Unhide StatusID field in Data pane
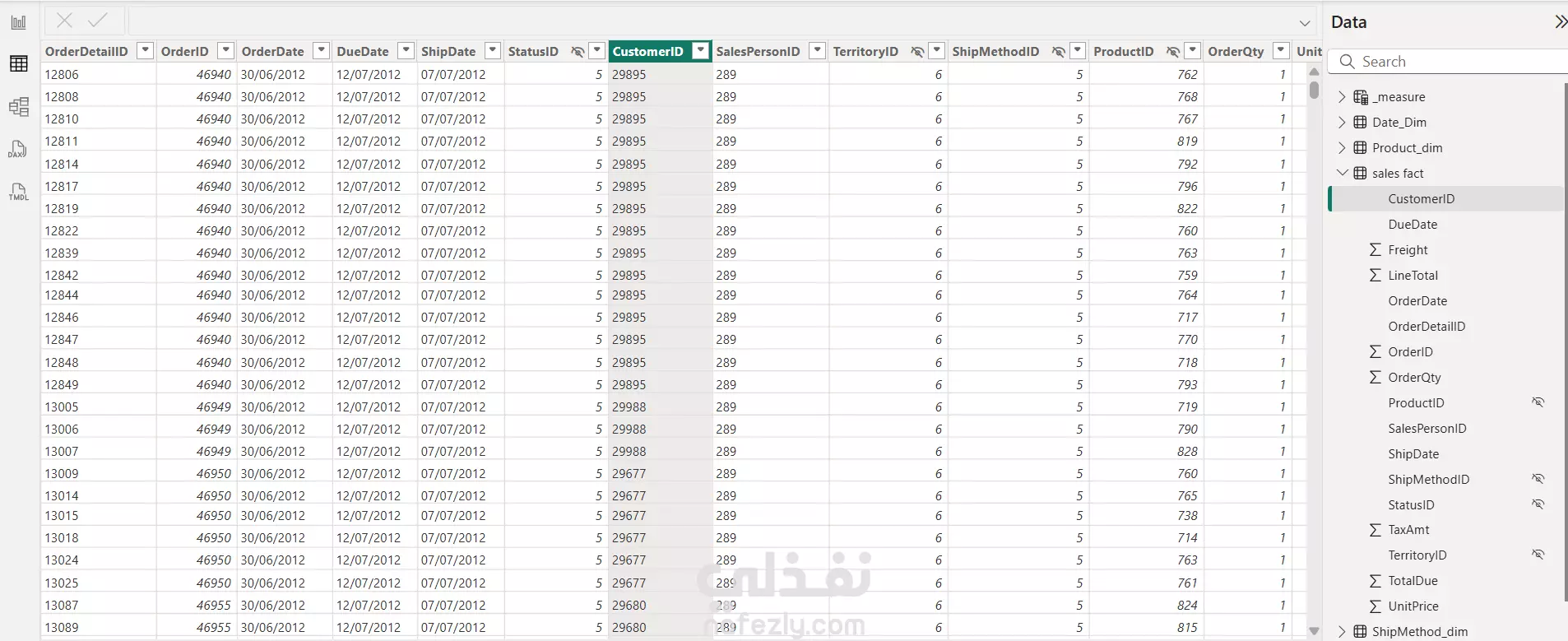 point(1538,504)
